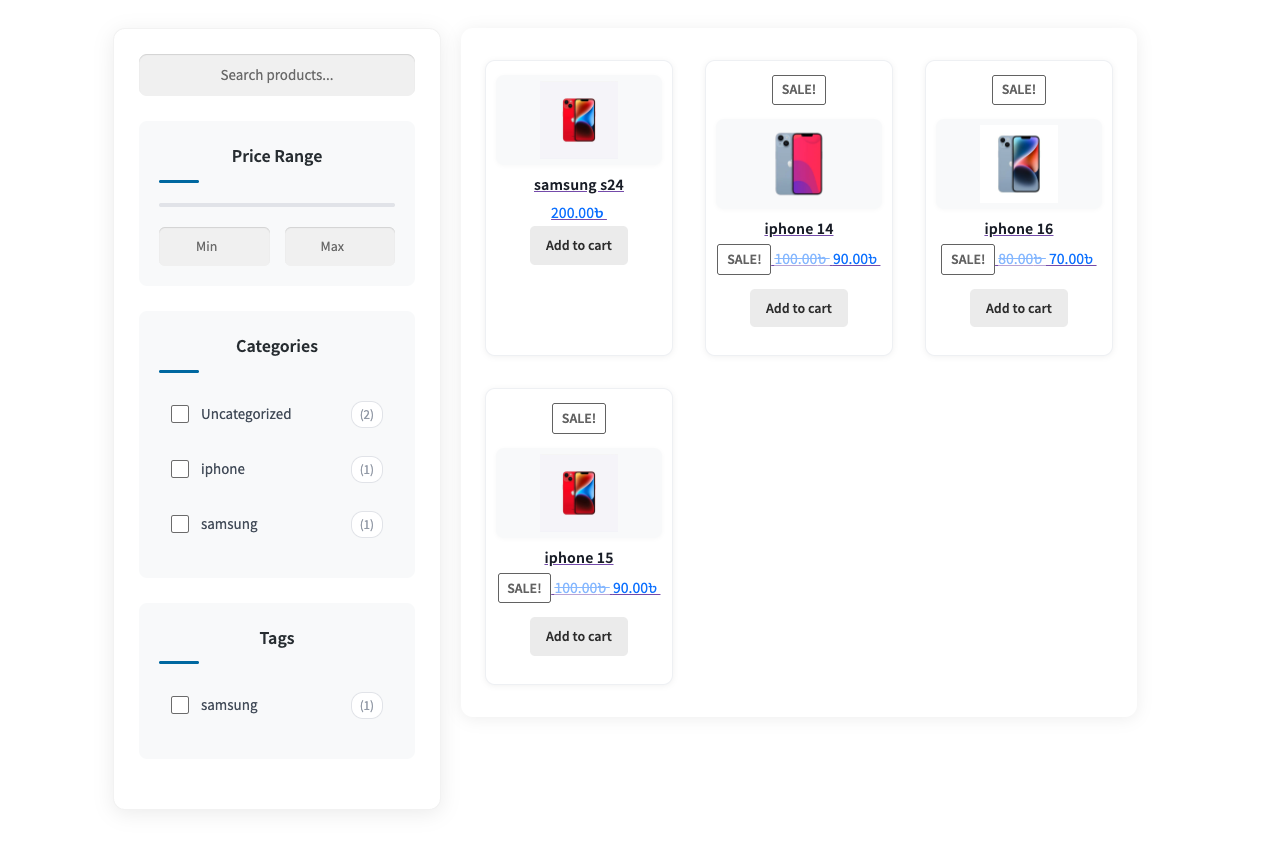Open the samsung s24 product title link

(579, 185)
